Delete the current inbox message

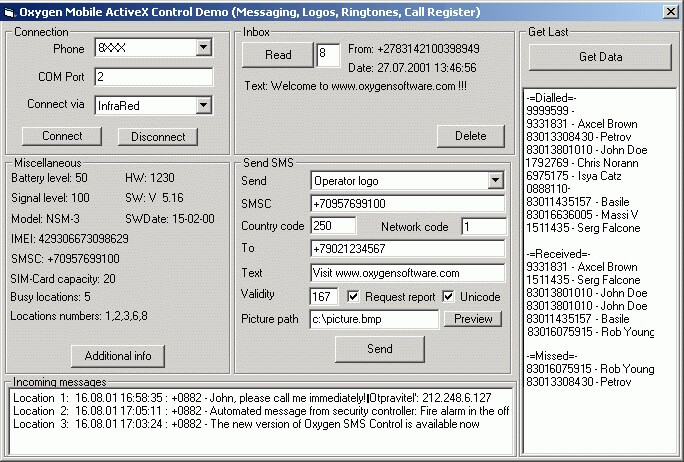(x=470, y=136)
